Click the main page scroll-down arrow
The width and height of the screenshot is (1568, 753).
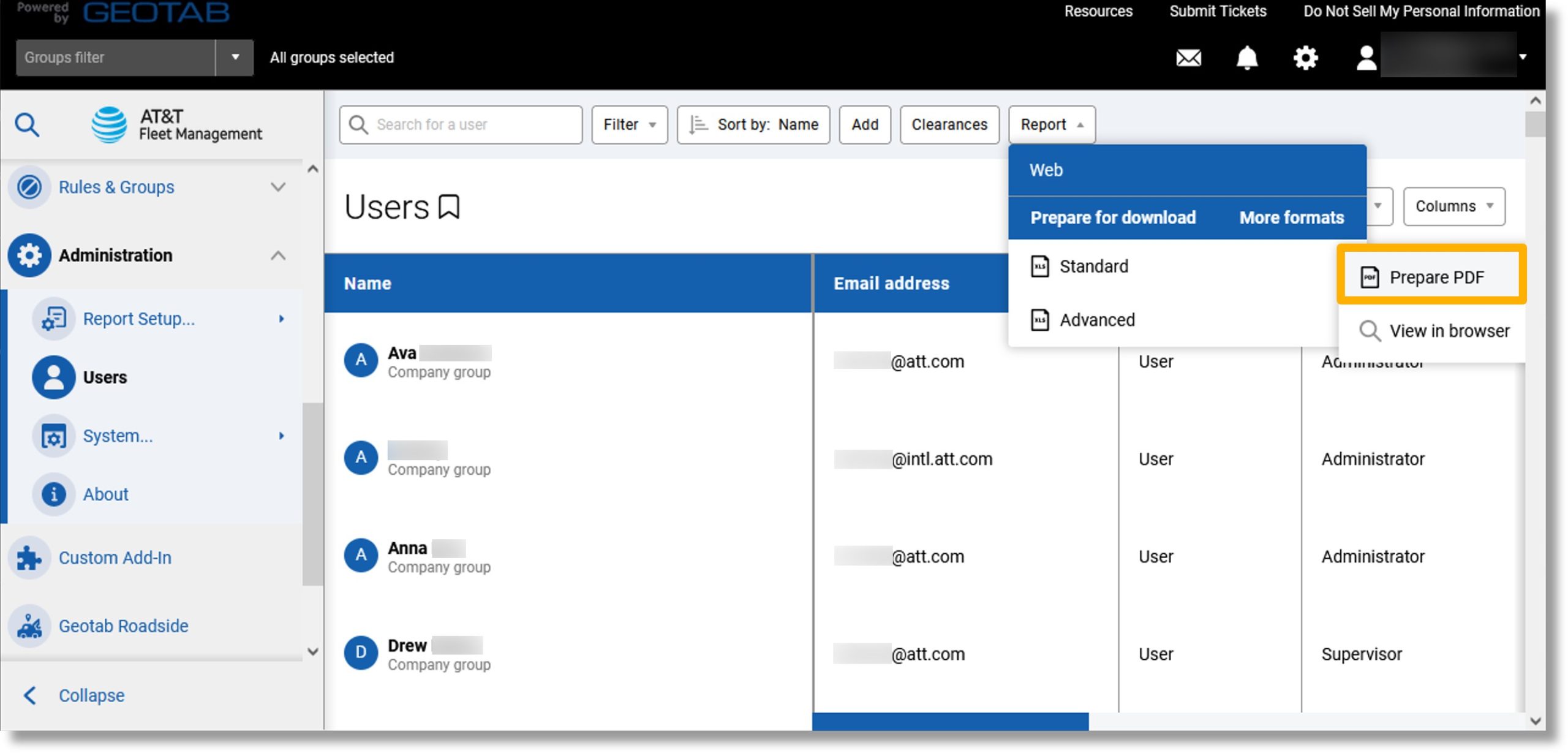[1534, 721]
